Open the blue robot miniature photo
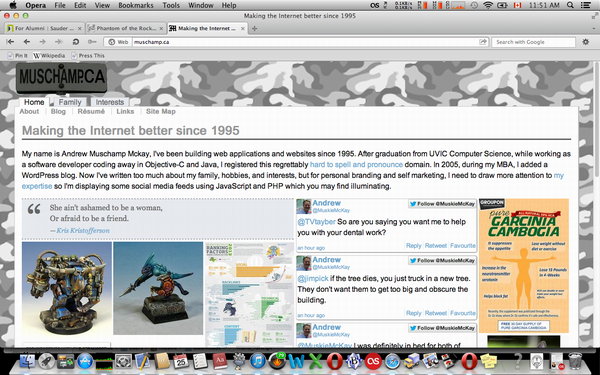This screenshot has height=375, width=600. click(67, 288)
